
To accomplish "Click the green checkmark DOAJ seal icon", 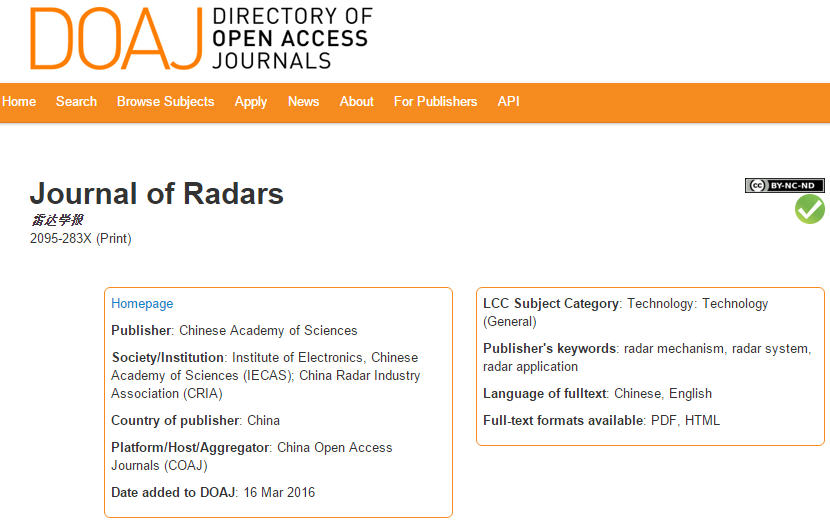I will coord(809,209).
